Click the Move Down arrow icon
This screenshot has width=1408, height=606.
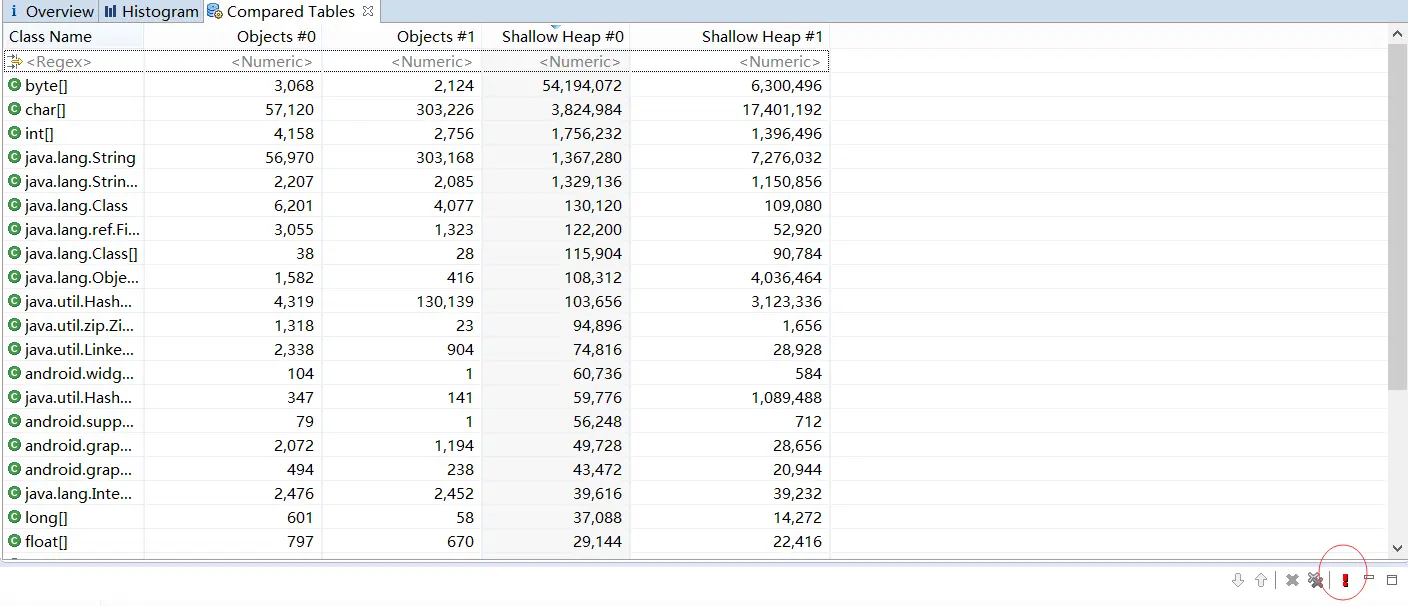pyautogui.click(x=1238, y=580)
